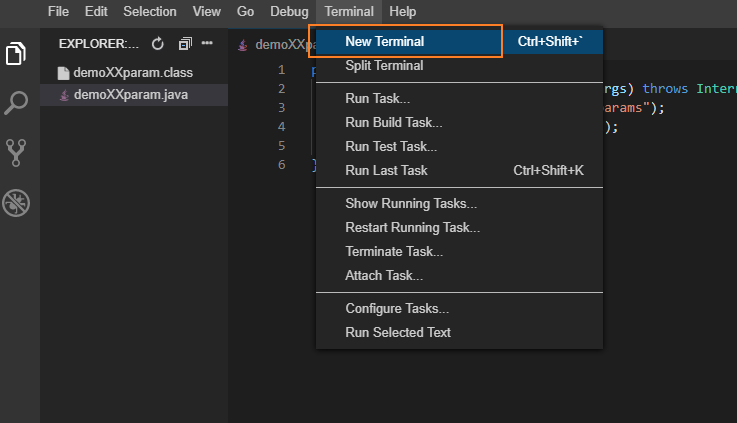This screenshot has height=423, width=737.
Task: Open the Debug view in activity bar
Action: coord(16,202)
